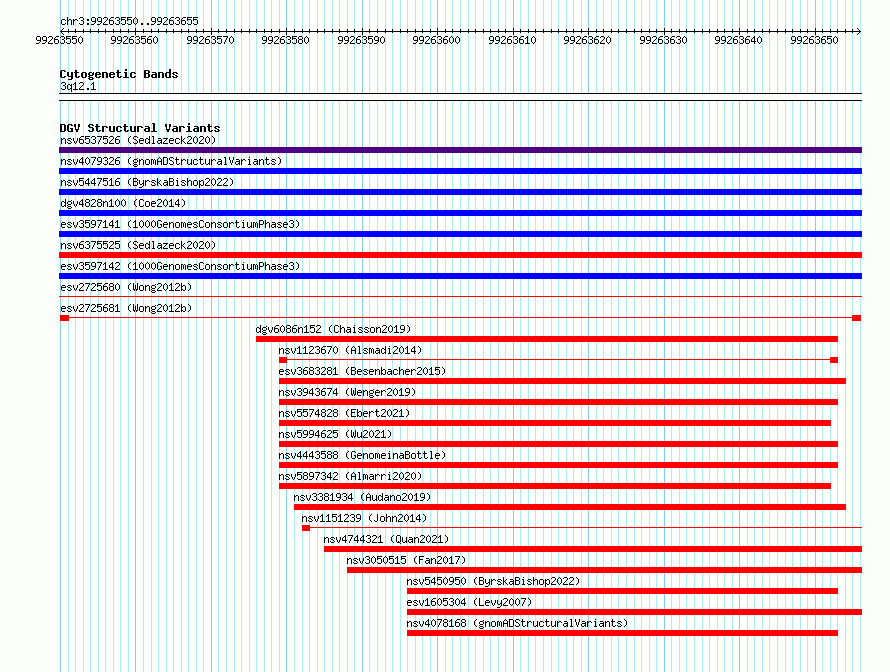Select the blue esv3597141 feature bar
Viewport: 890px width, 672px height.
click(460, 234)
